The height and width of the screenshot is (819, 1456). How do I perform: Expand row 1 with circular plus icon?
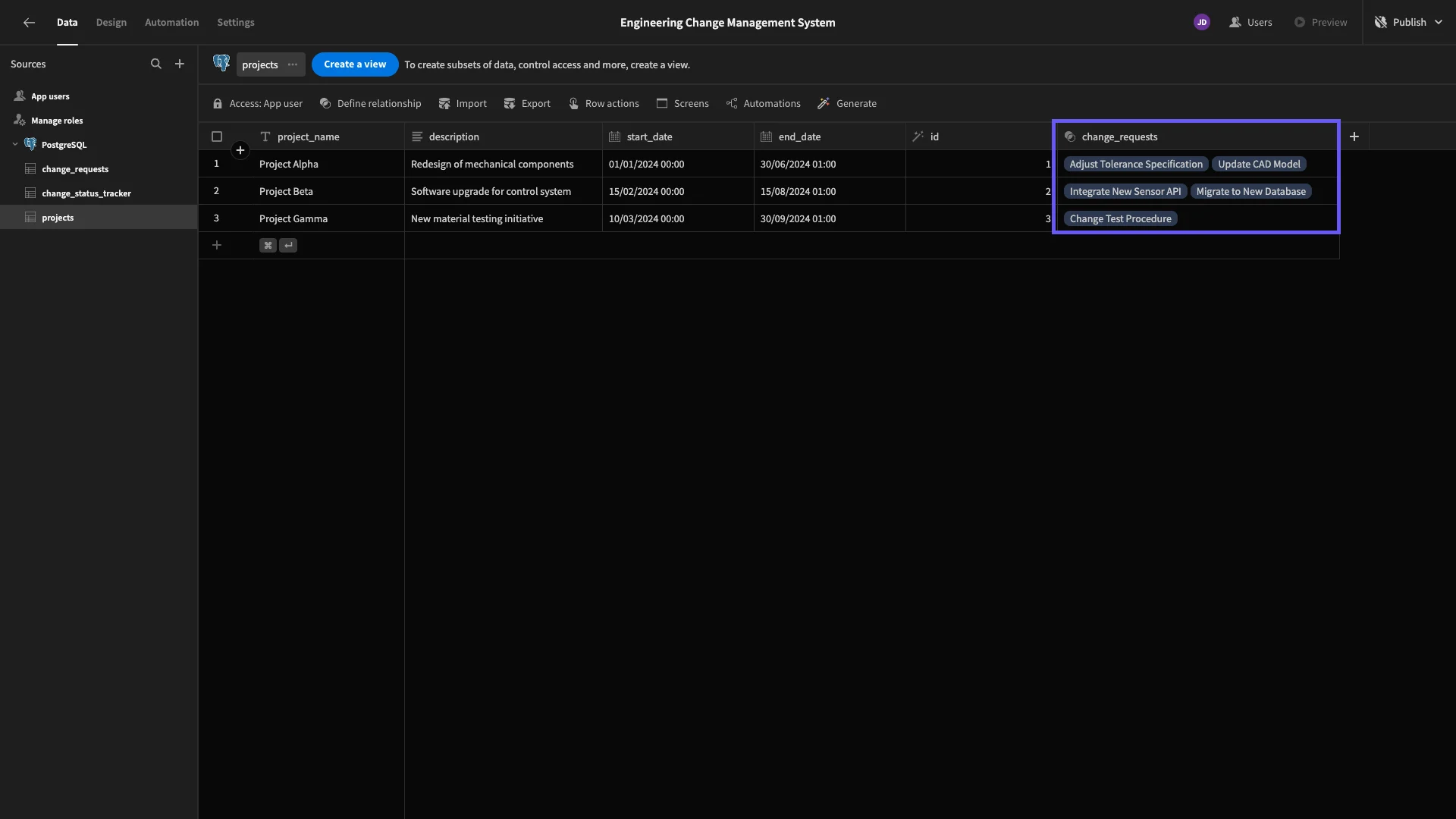240,150
